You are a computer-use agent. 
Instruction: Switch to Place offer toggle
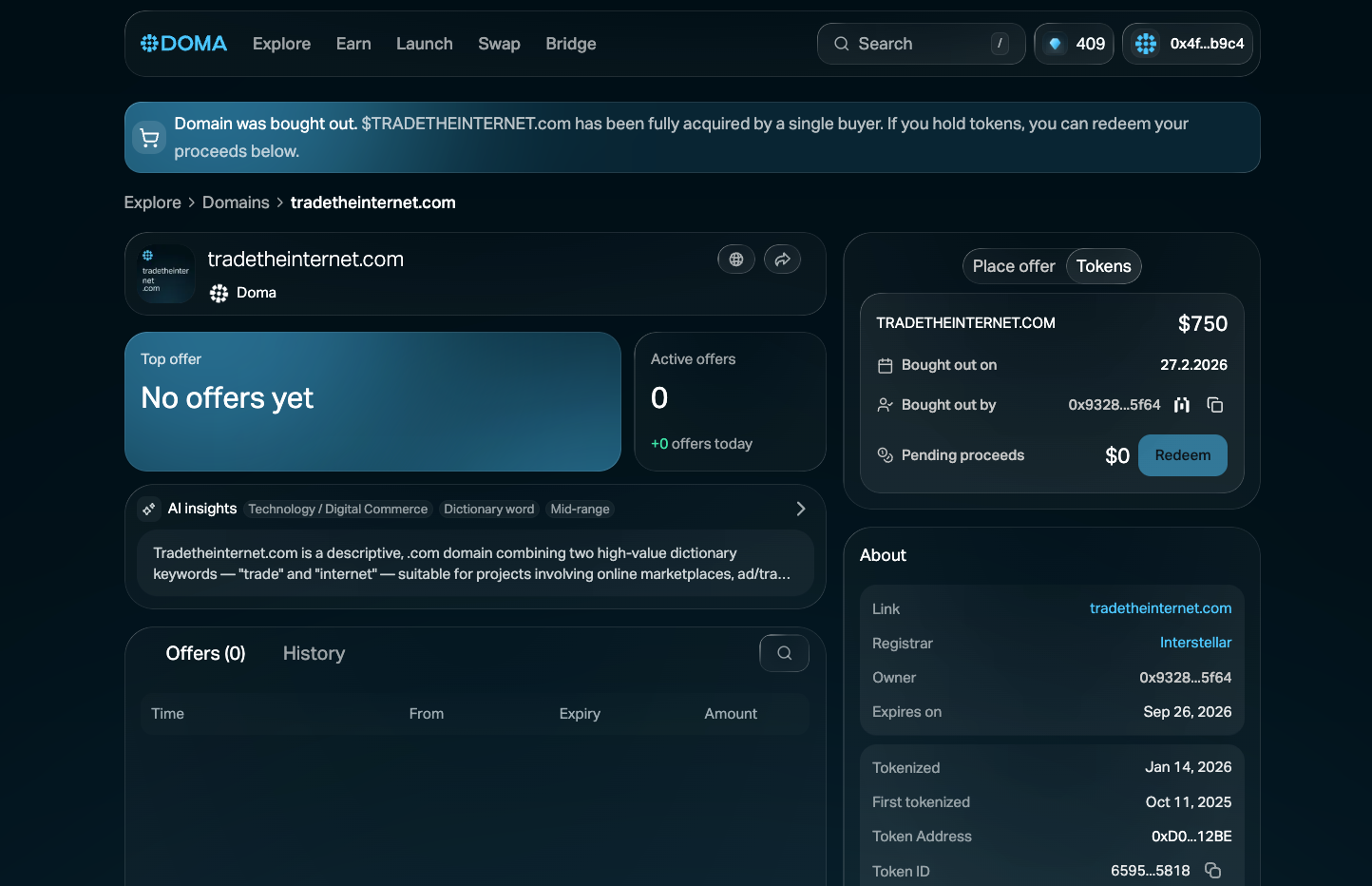click(1013, 266)
